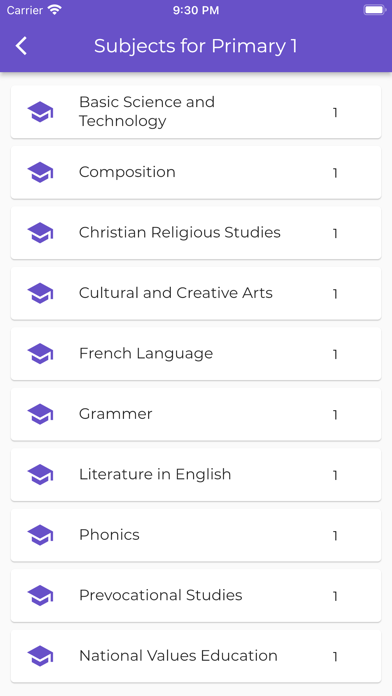Select Christian Religious Studies subject
This screenshot has width=392, height=696.
click(x=196, y=233)
